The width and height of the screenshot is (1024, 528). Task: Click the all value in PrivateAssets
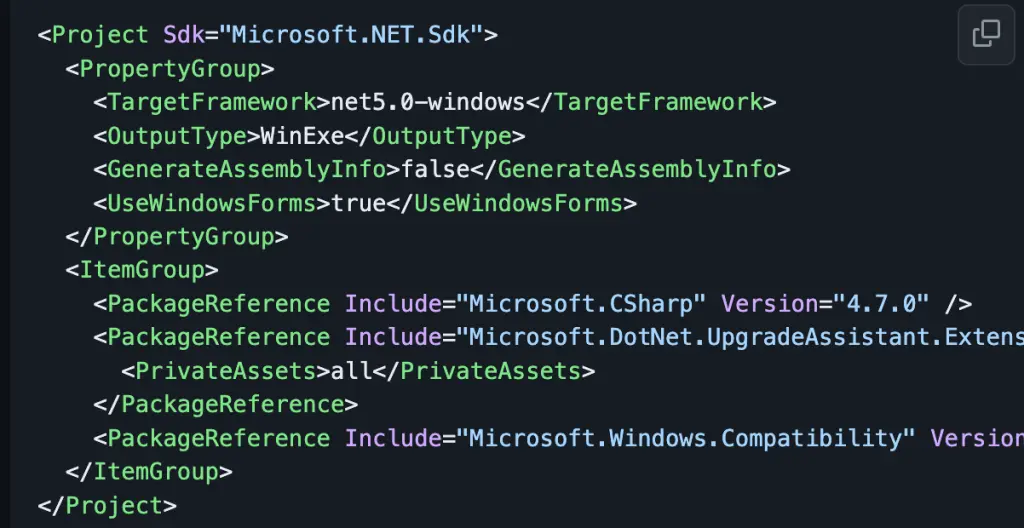[351, 371]
